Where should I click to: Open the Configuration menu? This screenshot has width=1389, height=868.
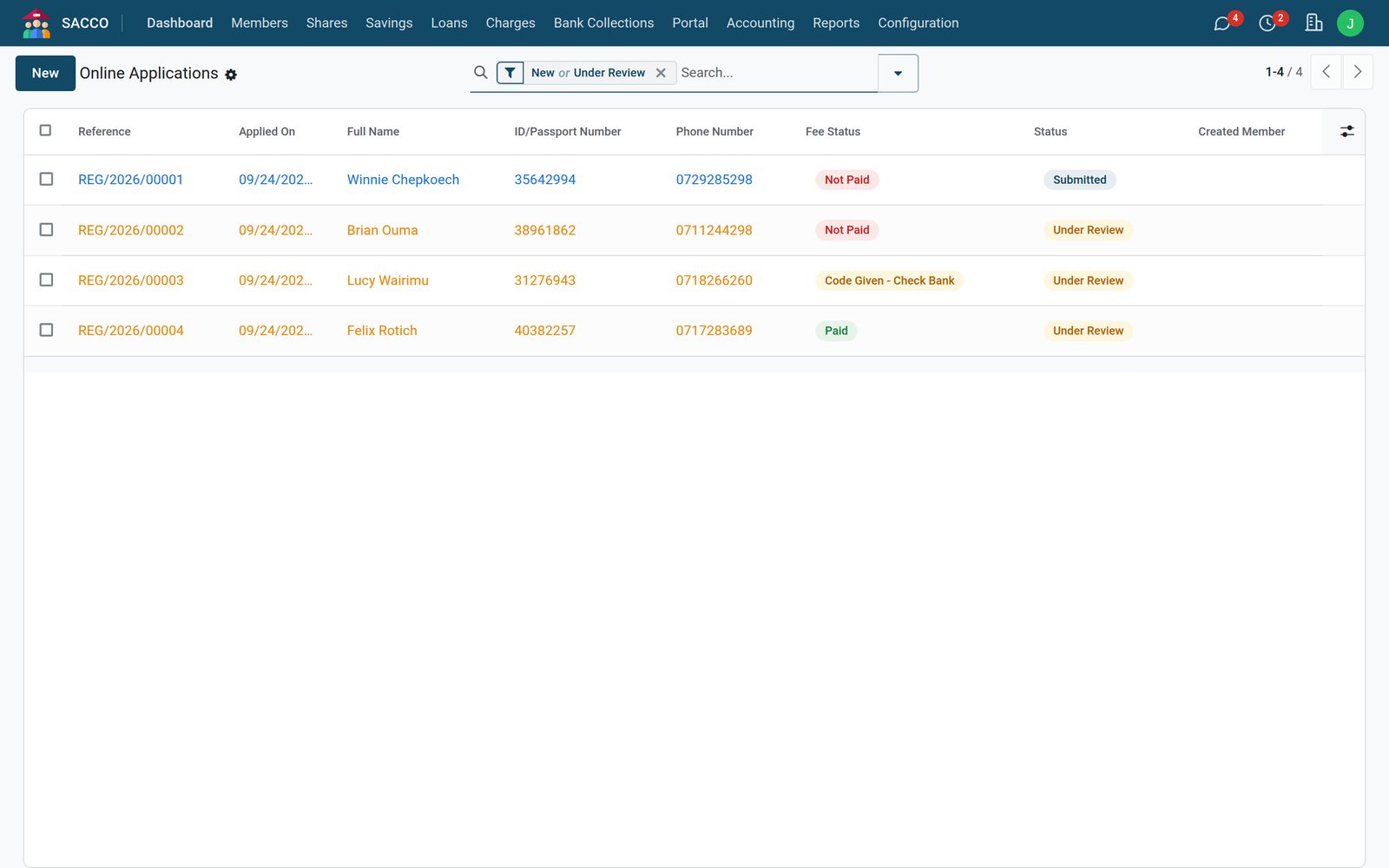coord(918,23)
